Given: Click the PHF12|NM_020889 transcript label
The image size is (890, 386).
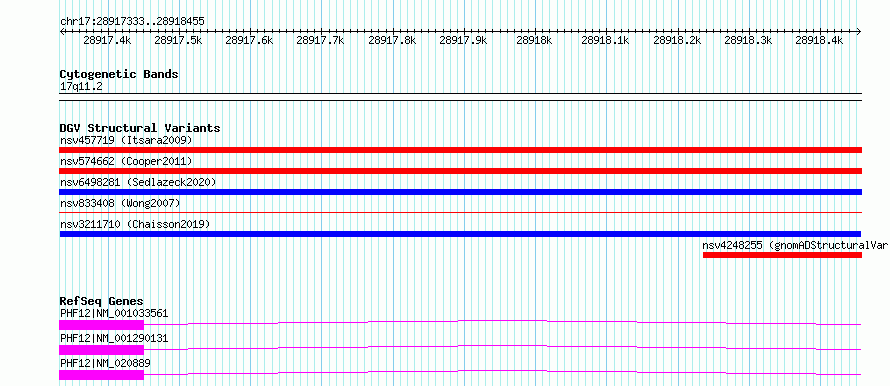Looking at the screenshot, I should 105,363.
